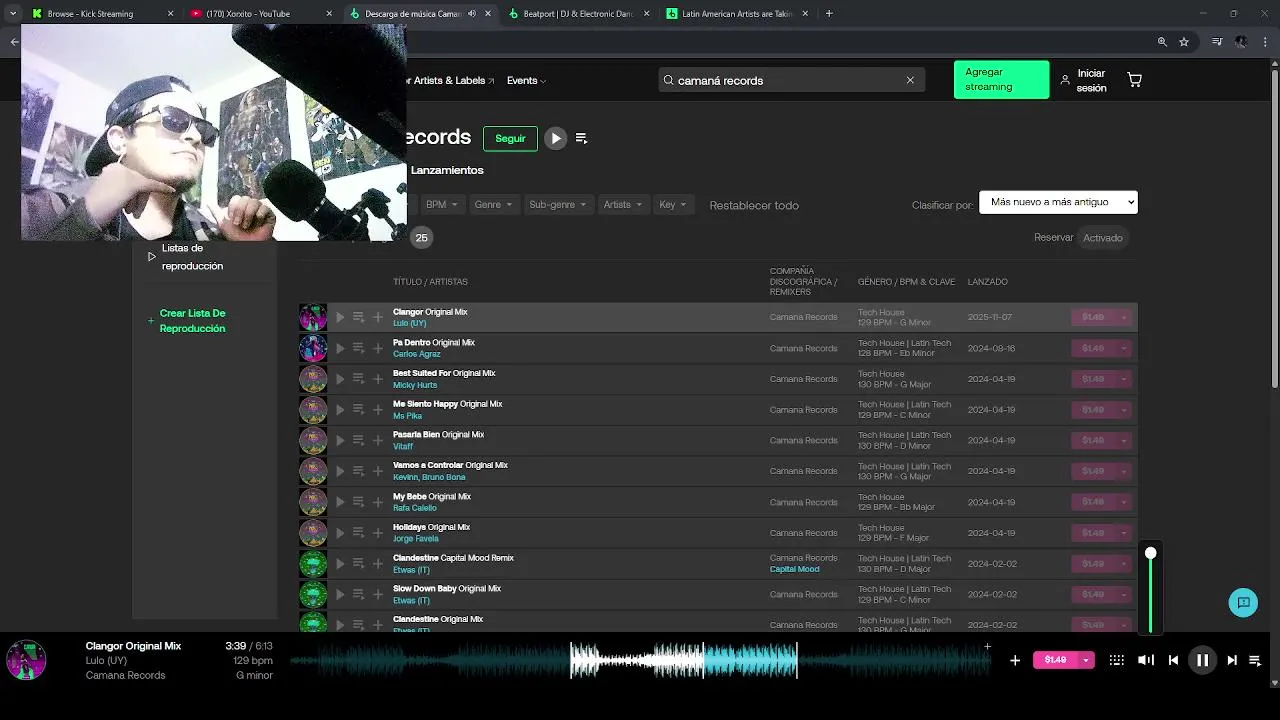Play the Pa Dentro track

[340, 348]
